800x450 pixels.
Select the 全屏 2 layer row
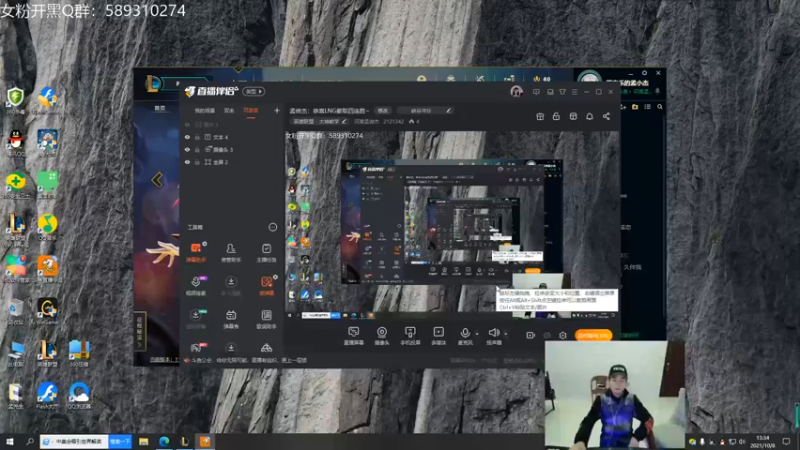pyautogui.click(x=231, y=162)
